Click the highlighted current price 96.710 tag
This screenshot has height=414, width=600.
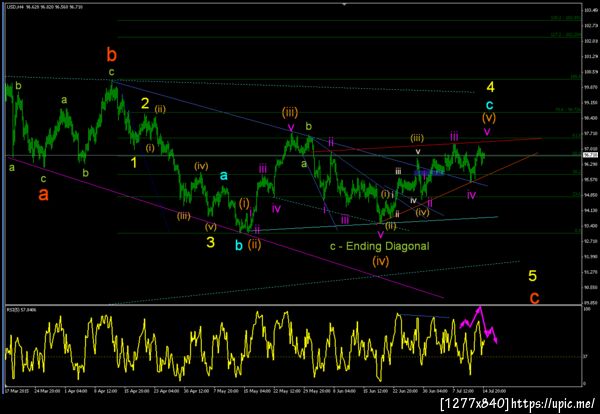coord(590,155)
